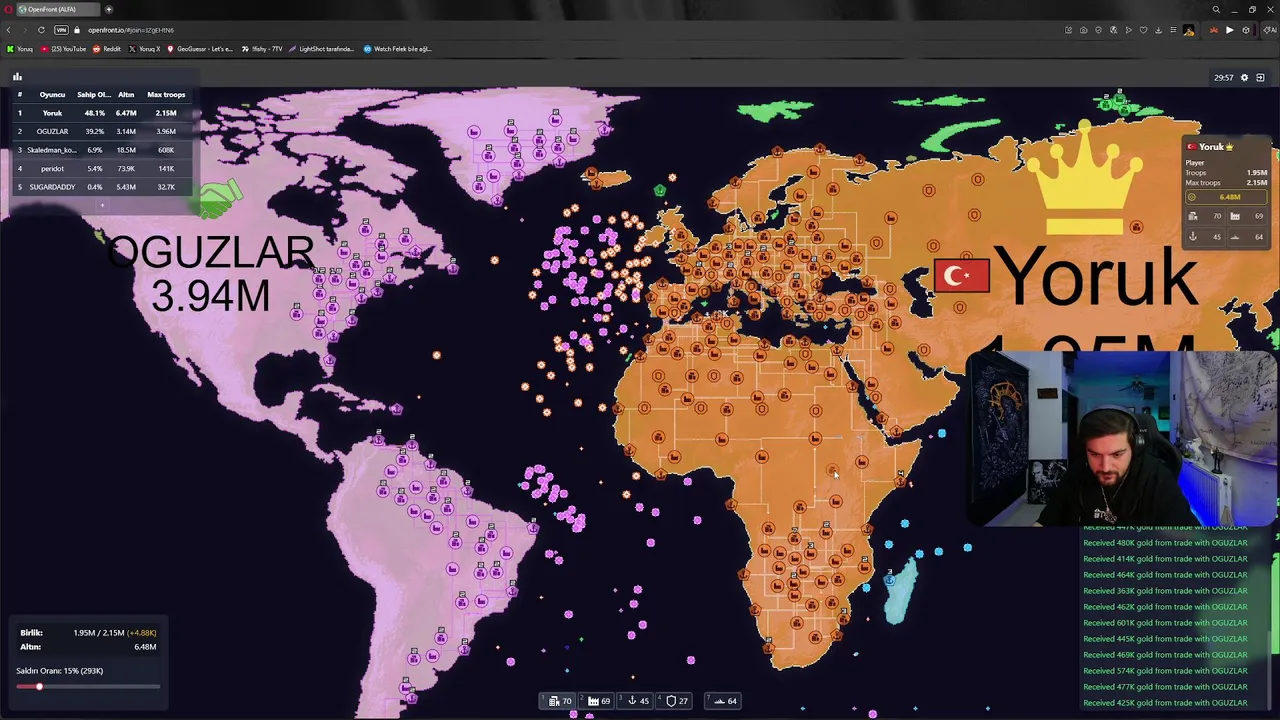The height and width of the screenshot is (720, 1280).
Task: Open the GeoGuessr bookmark
Action: click(x=200, y=49)
